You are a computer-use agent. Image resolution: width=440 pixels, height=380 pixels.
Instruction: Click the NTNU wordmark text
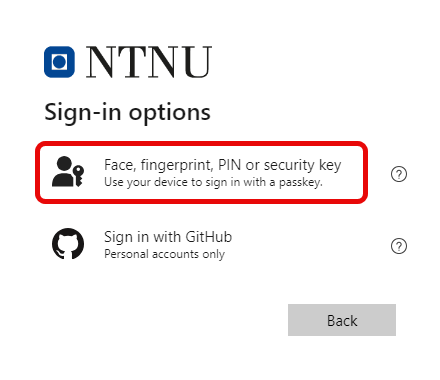[x=149, y=62]
